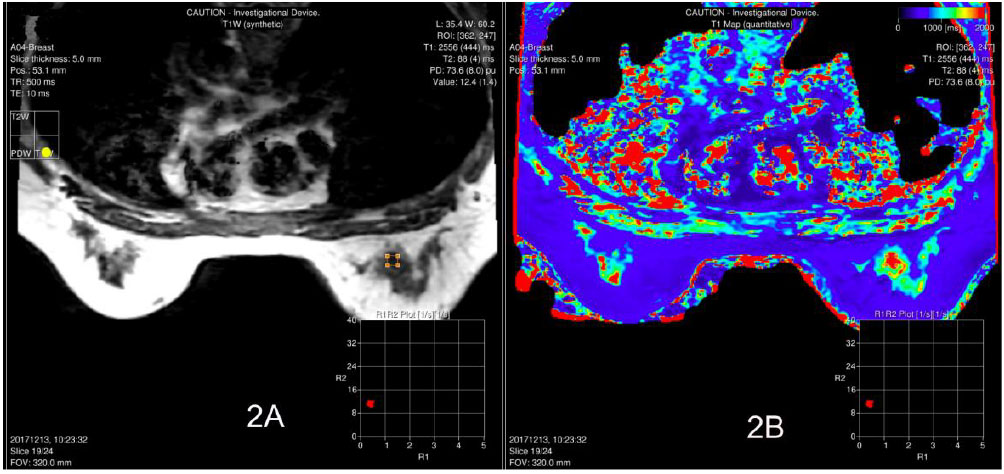
Task: Select the PDW corner of contrast box
Action: click(20, 153)
